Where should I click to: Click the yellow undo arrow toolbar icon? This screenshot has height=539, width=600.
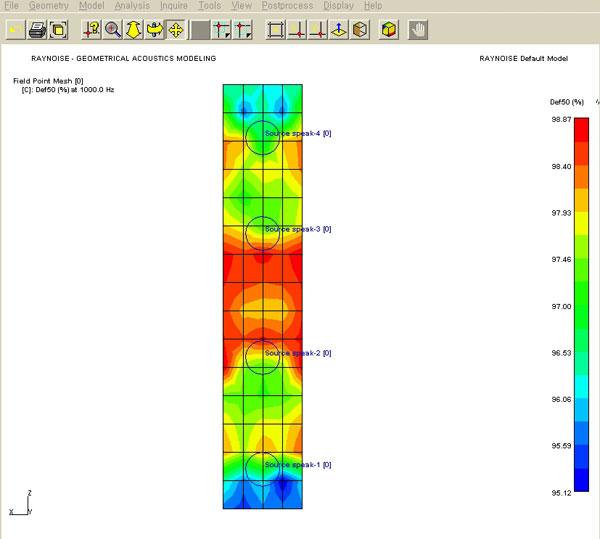click(16, 30)
